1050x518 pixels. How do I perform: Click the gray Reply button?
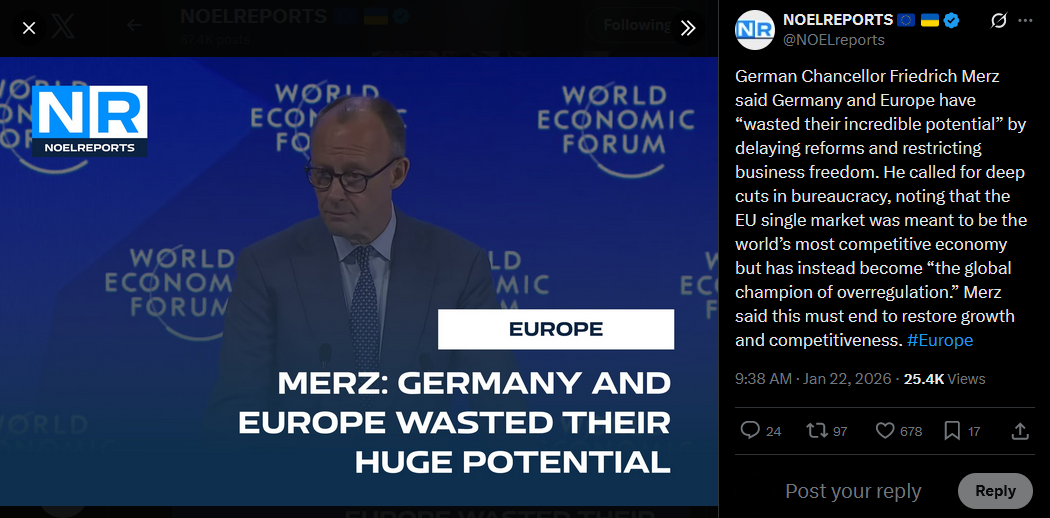click(x=995, y=491)
